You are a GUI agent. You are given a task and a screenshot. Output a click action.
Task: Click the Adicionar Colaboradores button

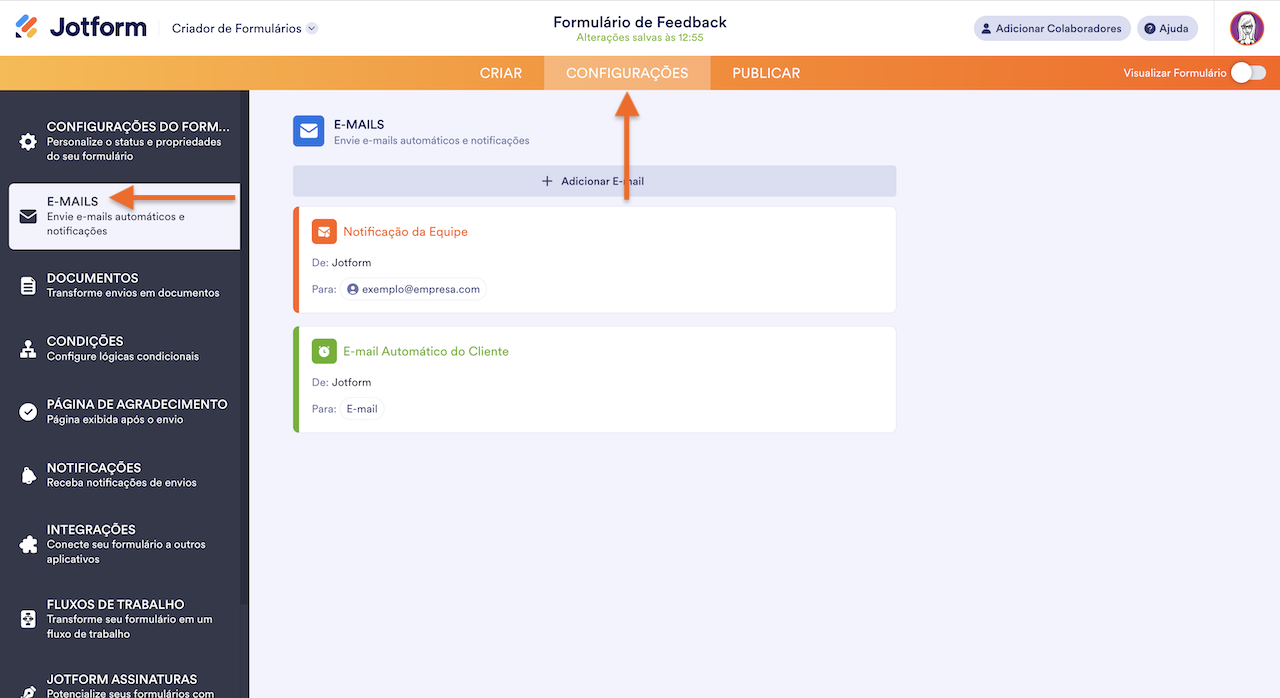[1052, 28]
